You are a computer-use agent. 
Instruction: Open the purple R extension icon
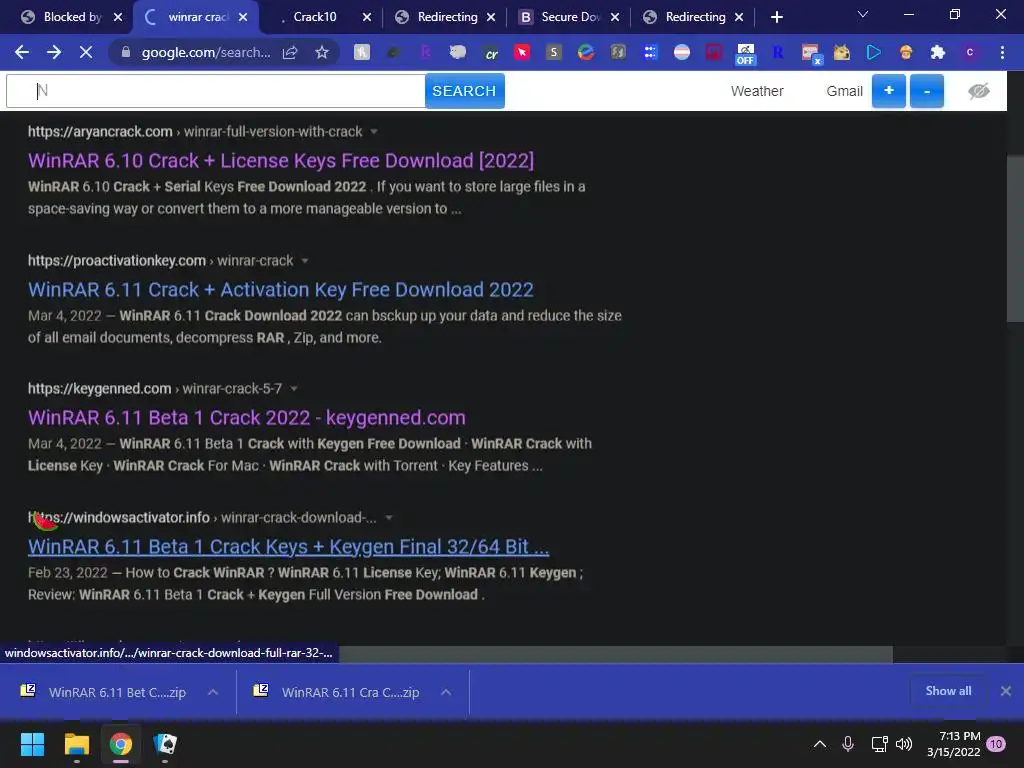426,52
